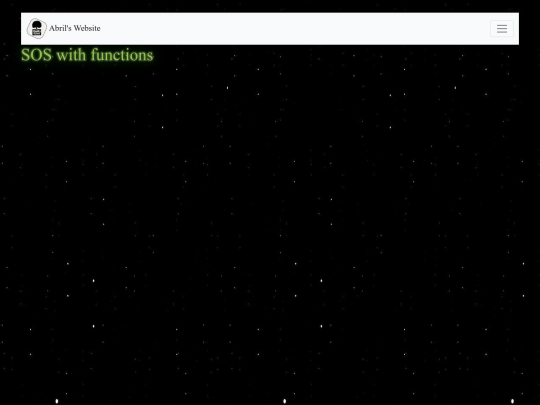Click the skull logo icon in navbar
The width and height of the screenshot is (540, 405).
pos(37,28)
